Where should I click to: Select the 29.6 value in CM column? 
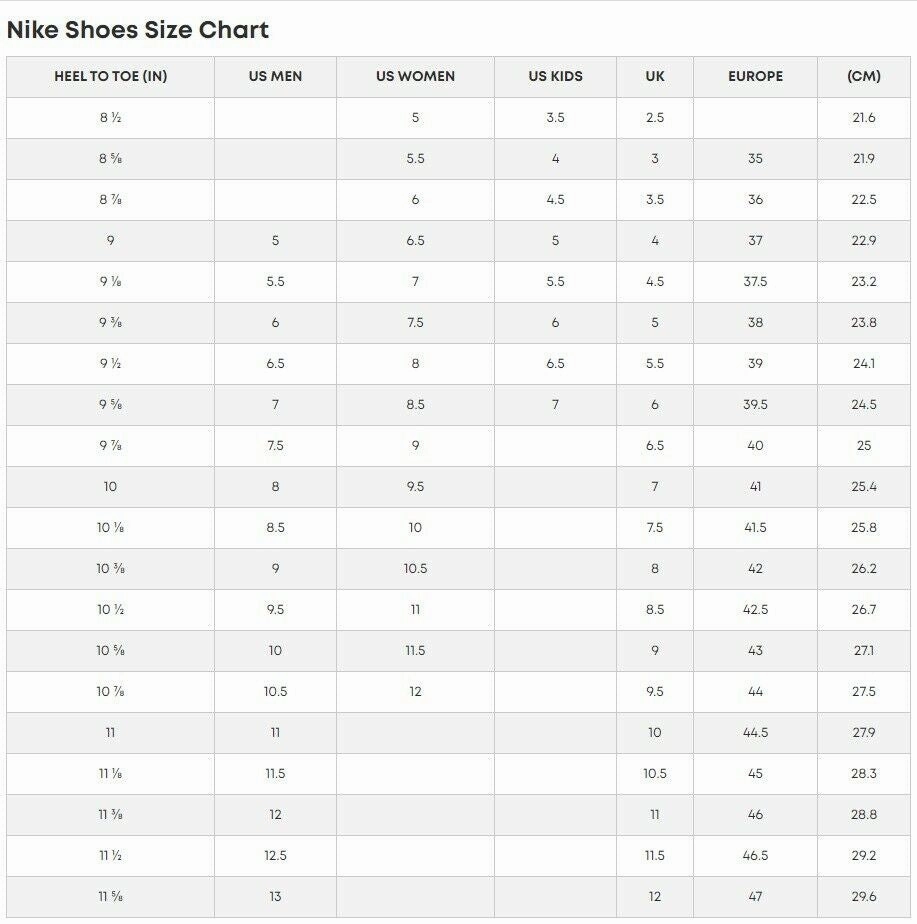[x=864, y=897]
